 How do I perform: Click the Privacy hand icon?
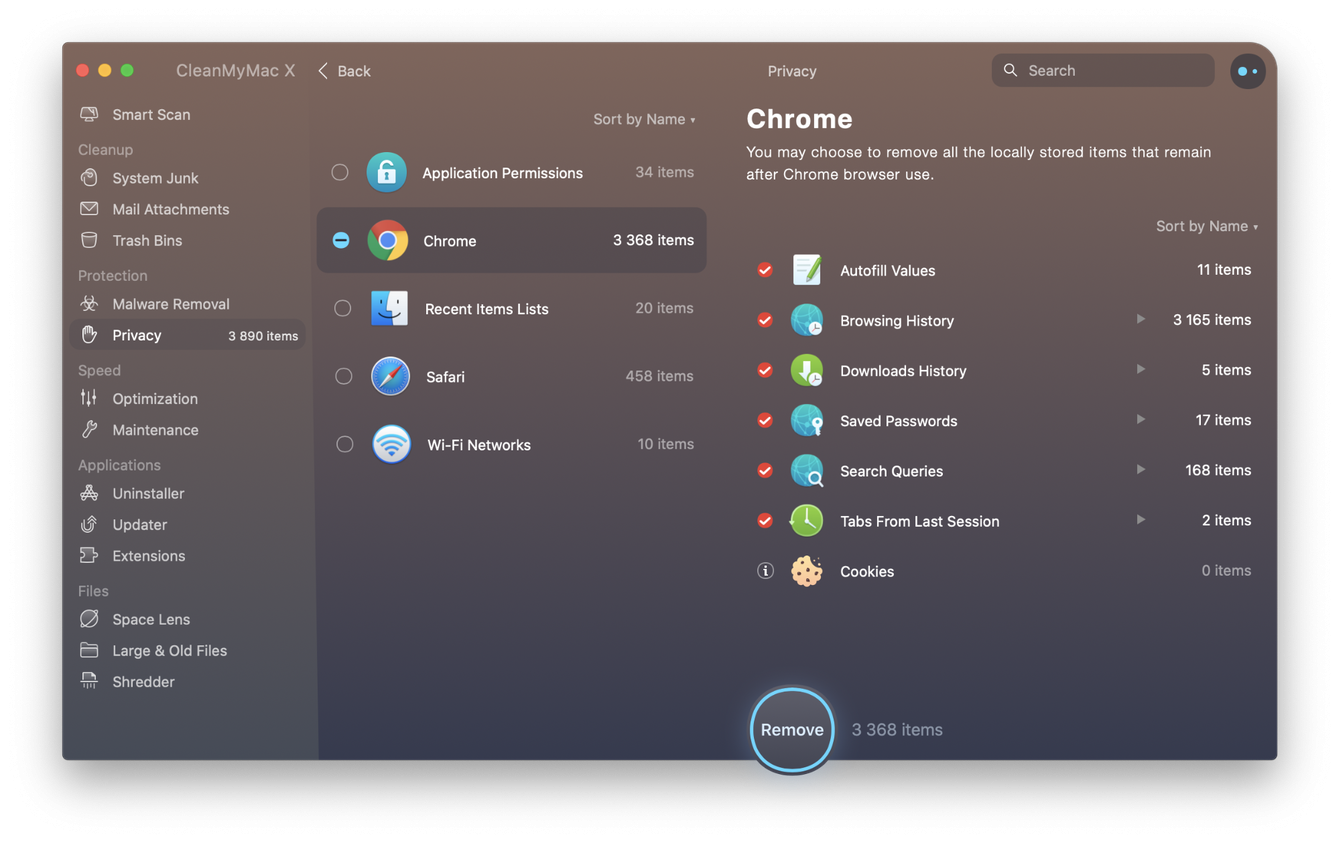[x=89, y=335]
